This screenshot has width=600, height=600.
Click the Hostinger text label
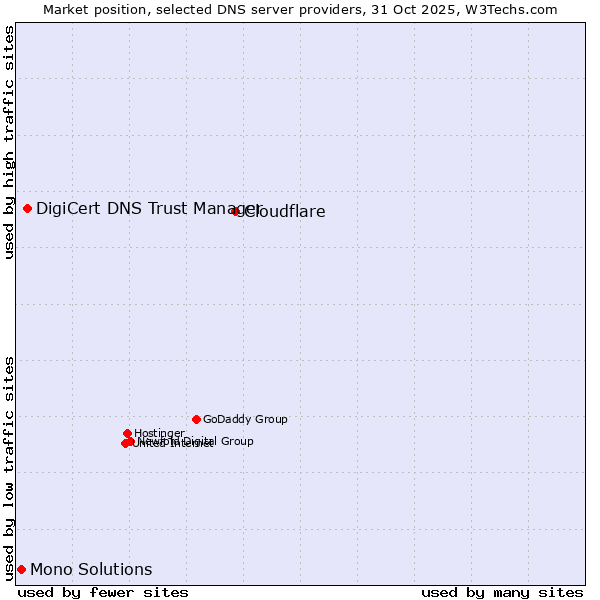click(x=159, y=433)
